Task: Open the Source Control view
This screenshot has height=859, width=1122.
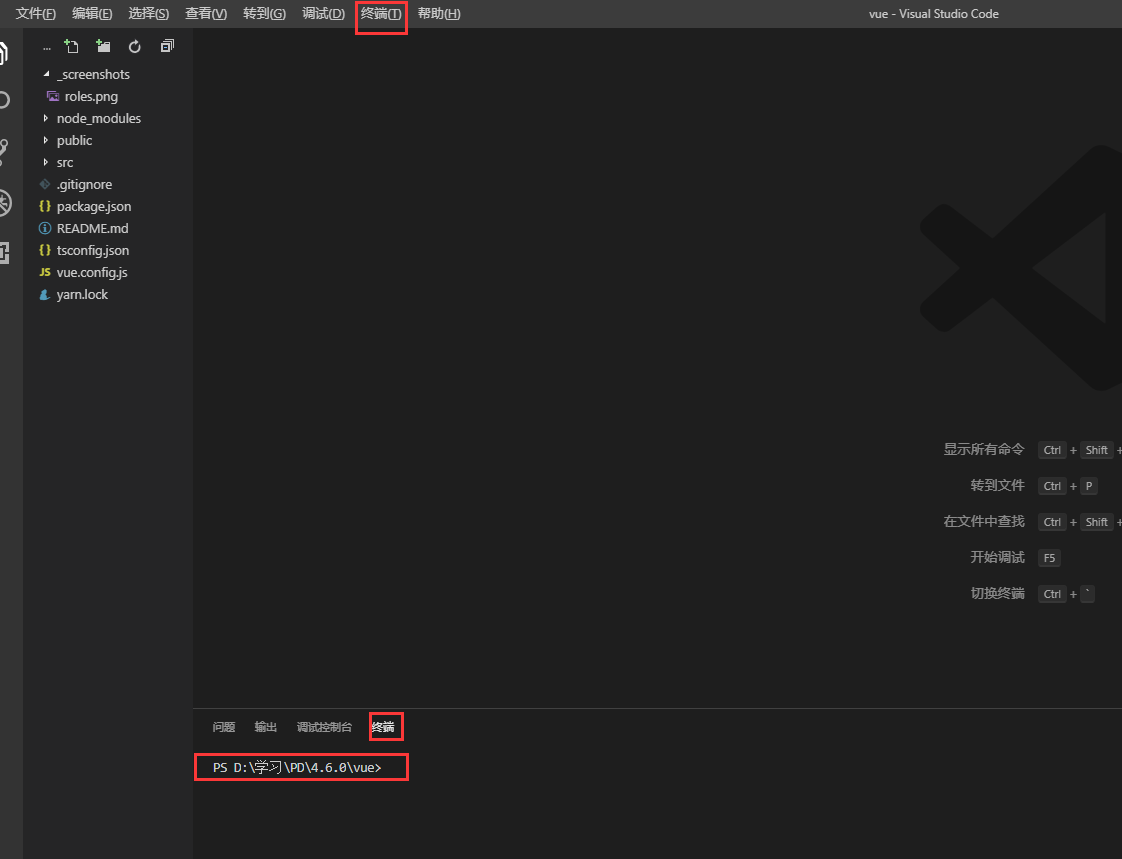Action: click(4, 152)
